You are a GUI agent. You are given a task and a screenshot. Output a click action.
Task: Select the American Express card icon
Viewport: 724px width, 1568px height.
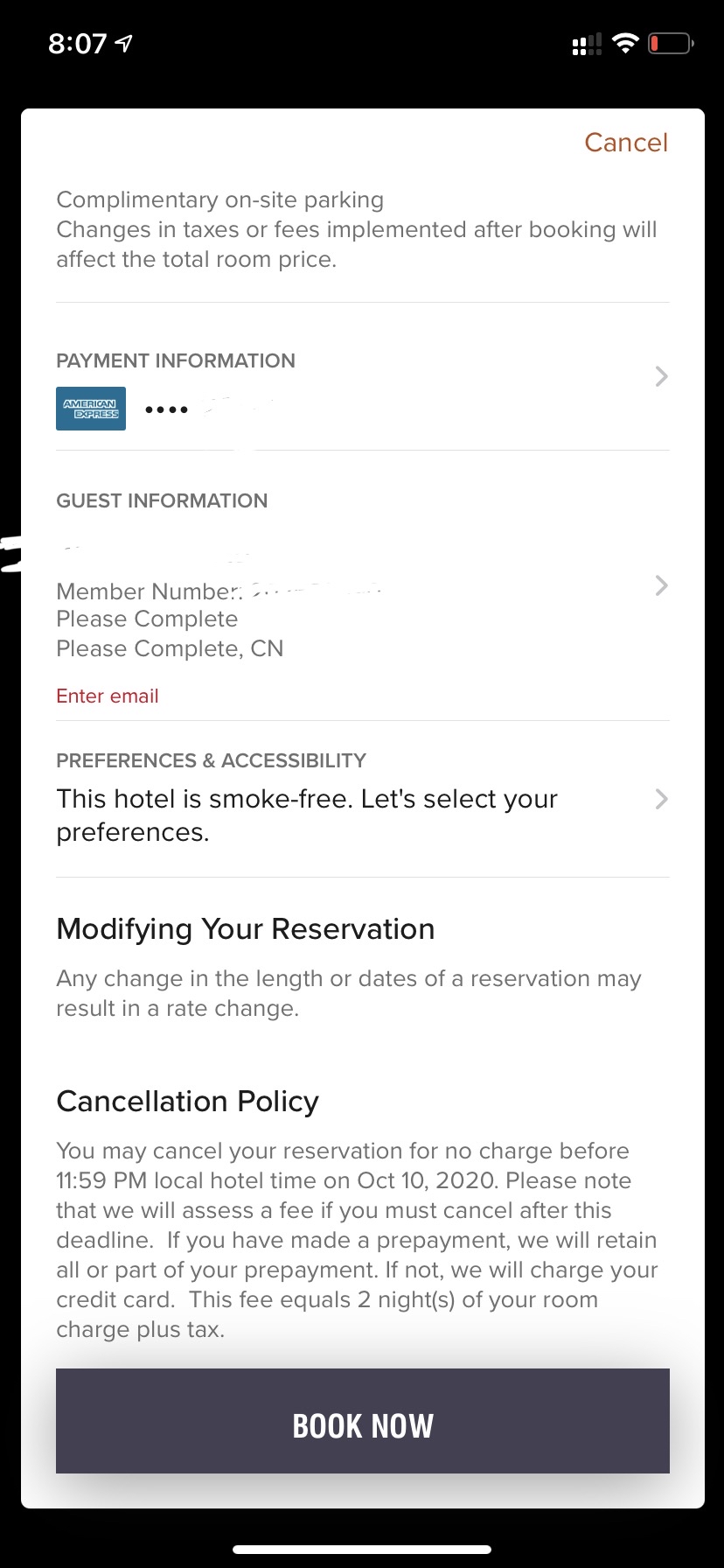tap(91, 409)
